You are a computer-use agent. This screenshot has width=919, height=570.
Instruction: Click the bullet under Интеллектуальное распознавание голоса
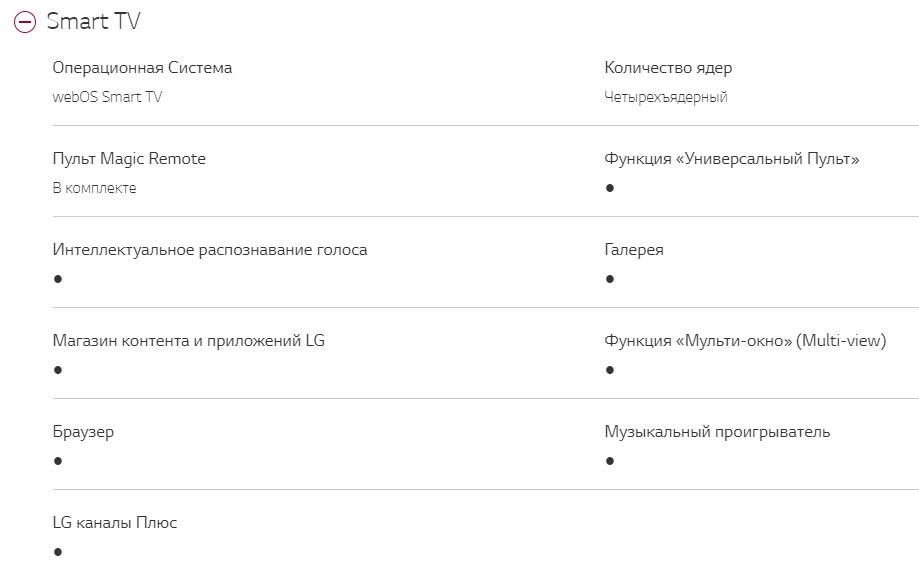[58, 279]
